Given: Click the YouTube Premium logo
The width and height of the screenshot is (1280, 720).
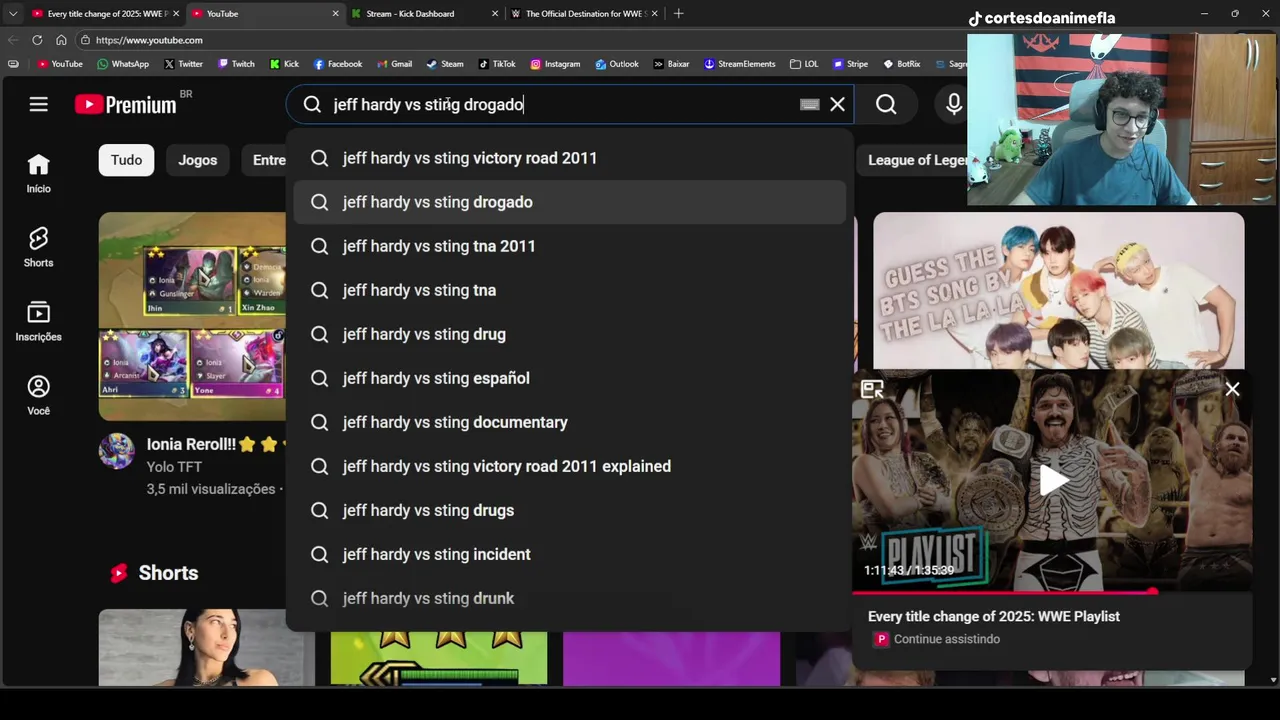Looking at the screenshot, I should coord(126,104).
